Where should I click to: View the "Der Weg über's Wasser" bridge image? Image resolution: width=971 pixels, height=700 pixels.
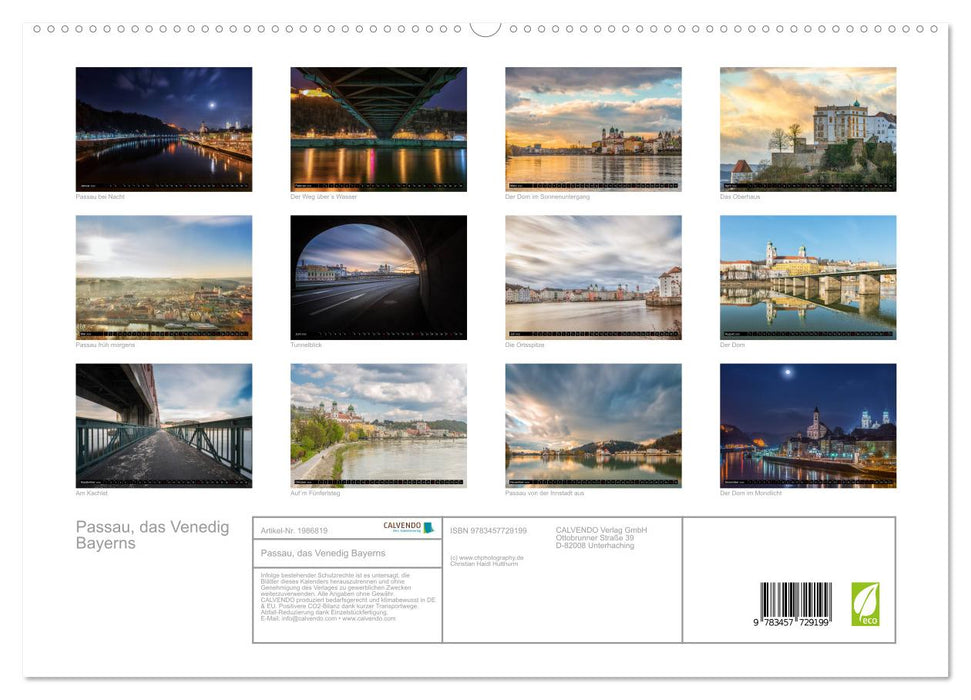point(377,128)
